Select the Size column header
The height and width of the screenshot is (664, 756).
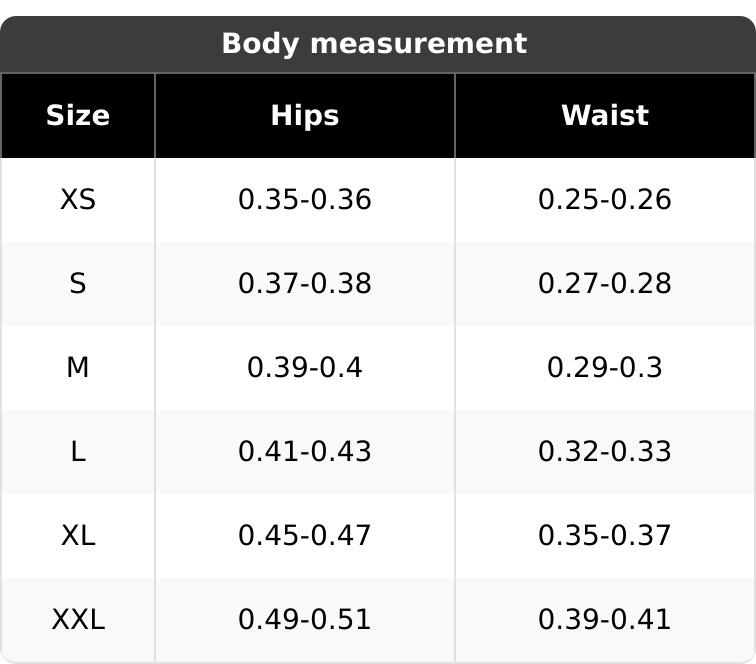click(78, 116)
